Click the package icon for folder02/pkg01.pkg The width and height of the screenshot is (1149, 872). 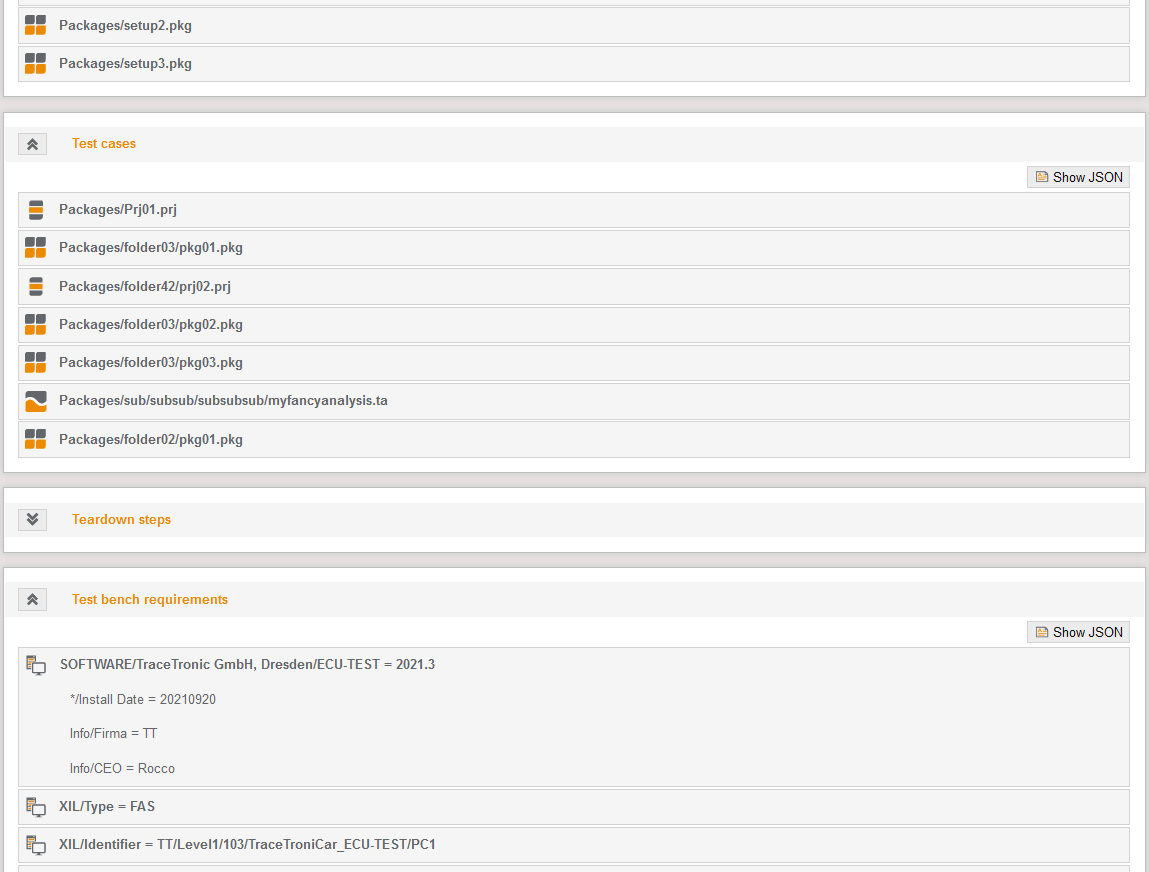[35, 440]
